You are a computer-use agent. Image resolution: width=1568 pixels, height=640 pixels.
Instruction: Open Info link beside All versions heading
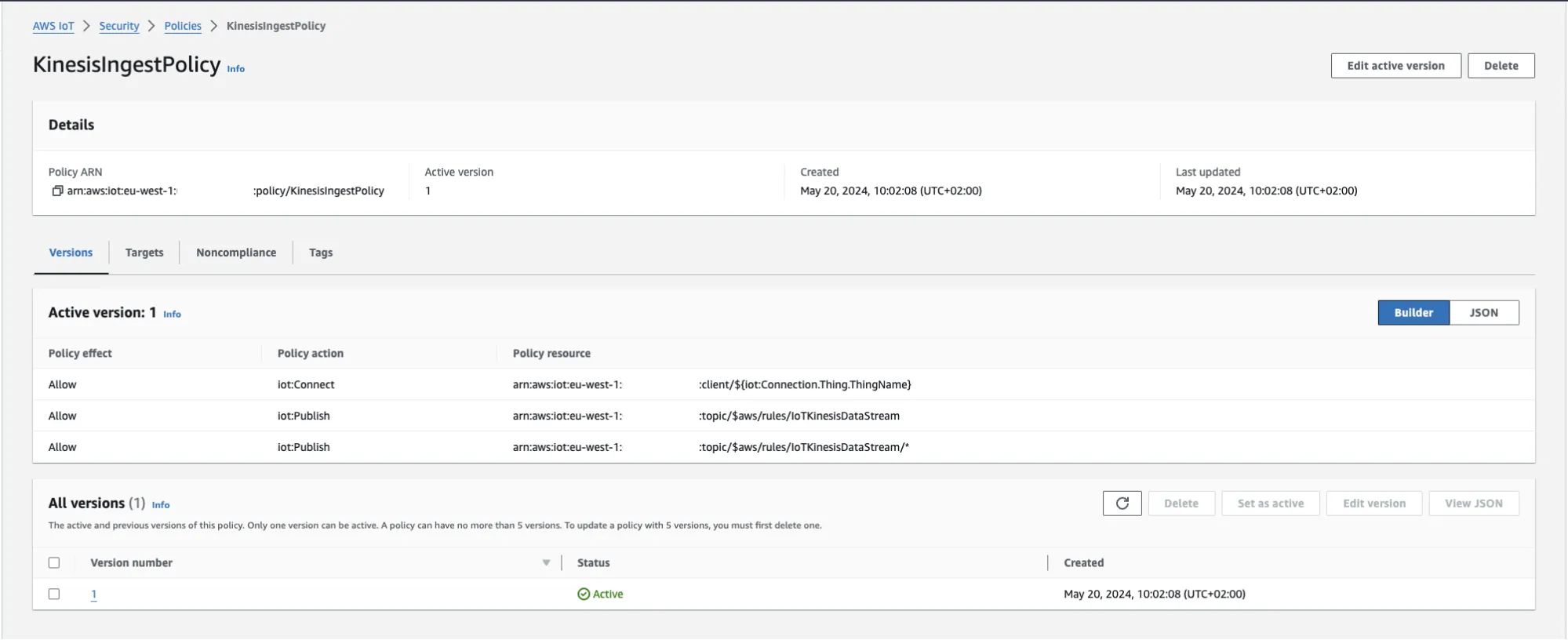161,505
